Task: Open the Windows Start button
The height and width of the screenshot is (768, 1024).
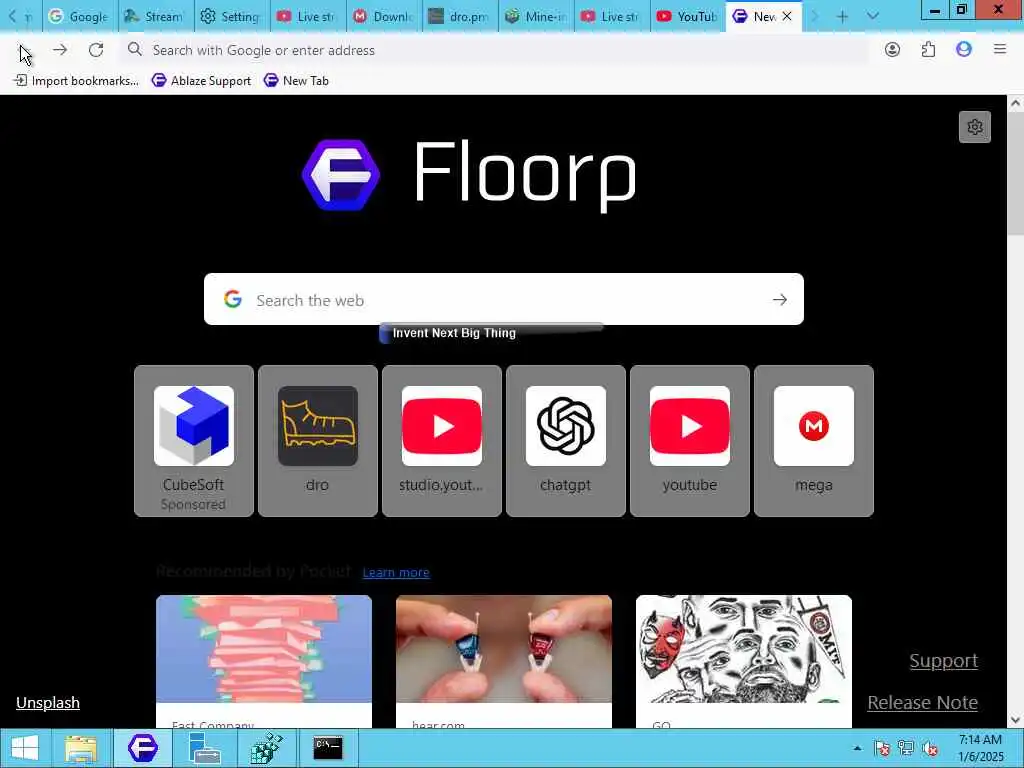Action: point(25,748)
